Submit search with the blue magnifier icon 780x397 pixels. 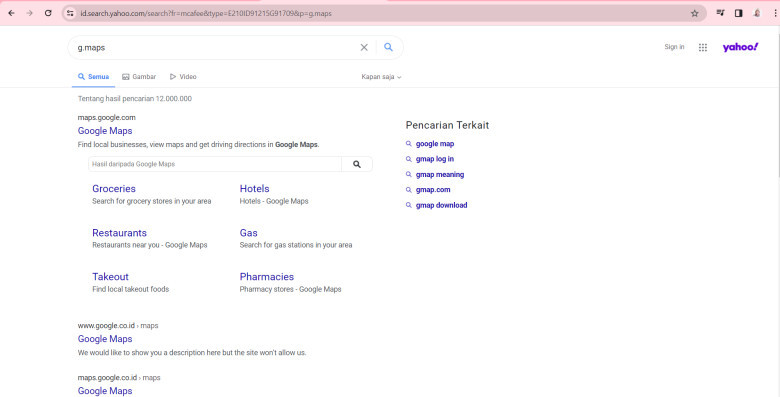coord(389,47)
